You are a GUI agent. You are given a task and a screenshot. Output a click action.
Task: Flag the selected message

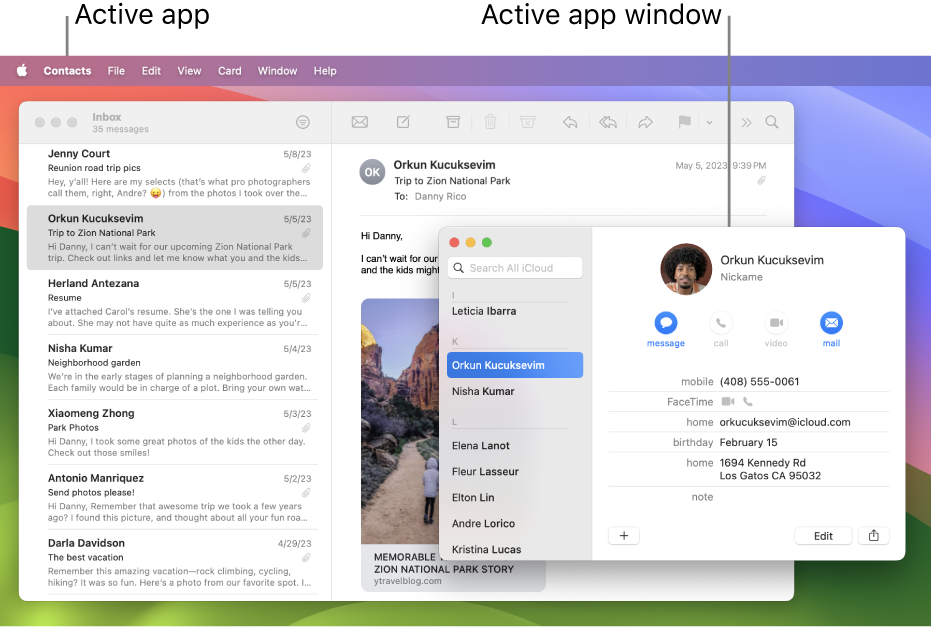coord(684,121)
